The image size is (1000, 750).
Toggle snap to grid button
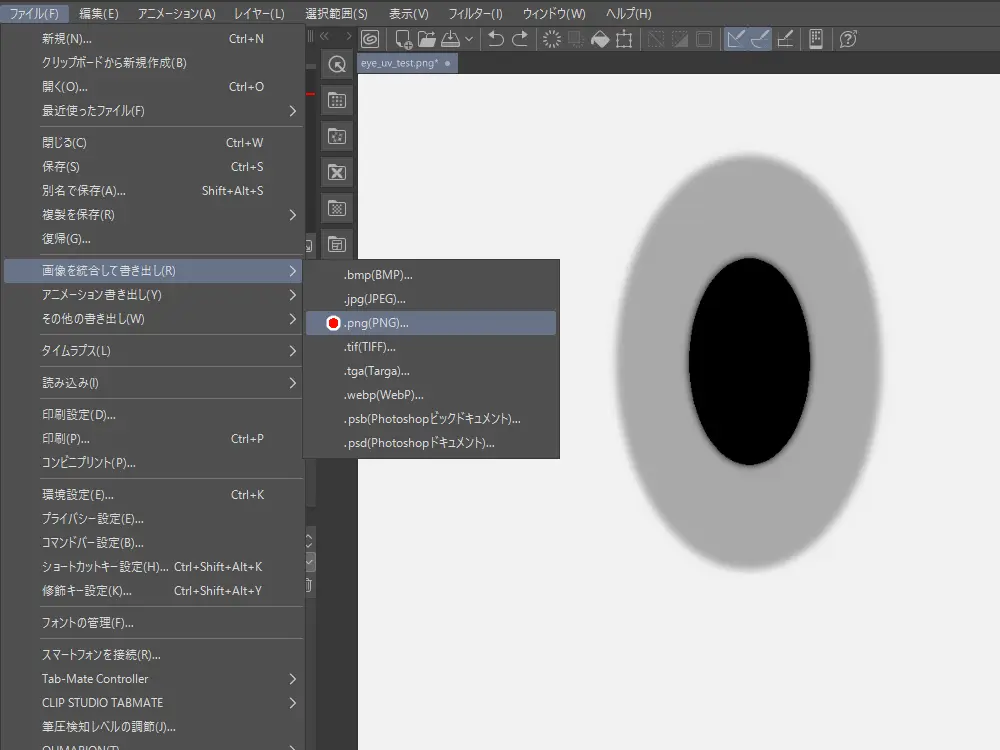pyautogui.click(x=785, y=39)
